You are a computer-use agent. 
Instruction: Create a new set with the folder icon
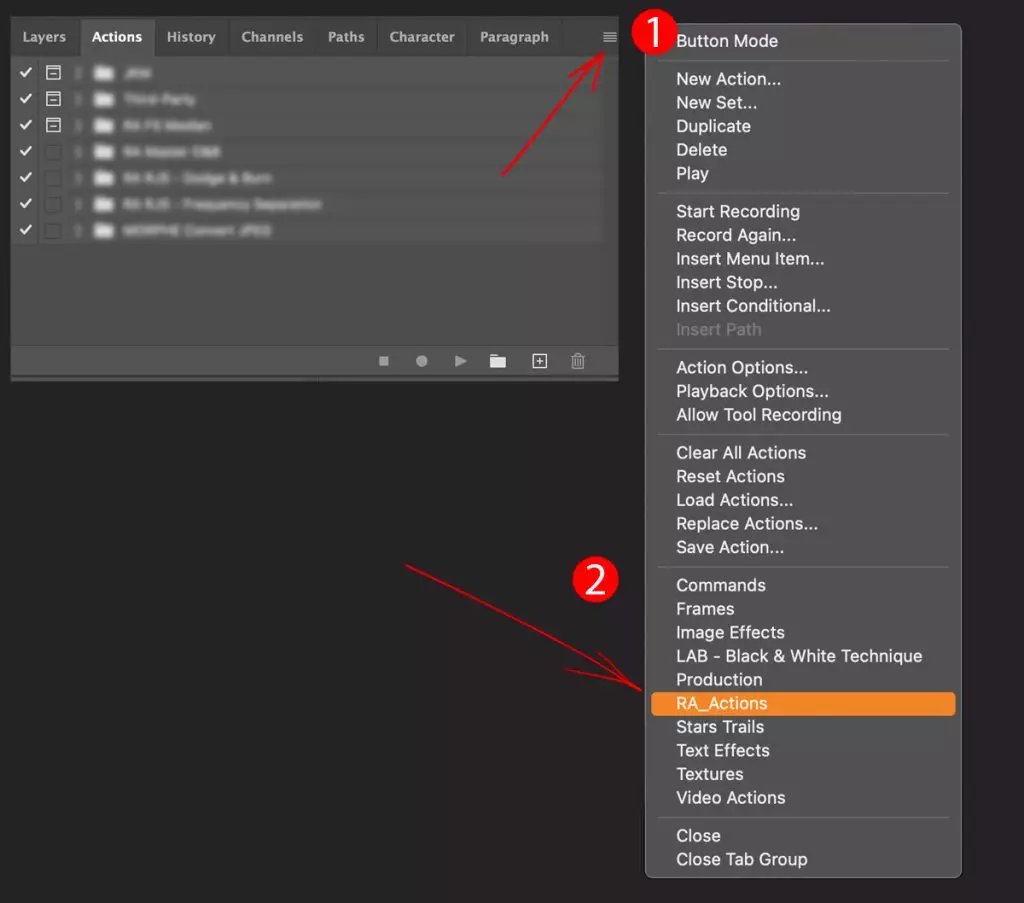pos(498,361)
